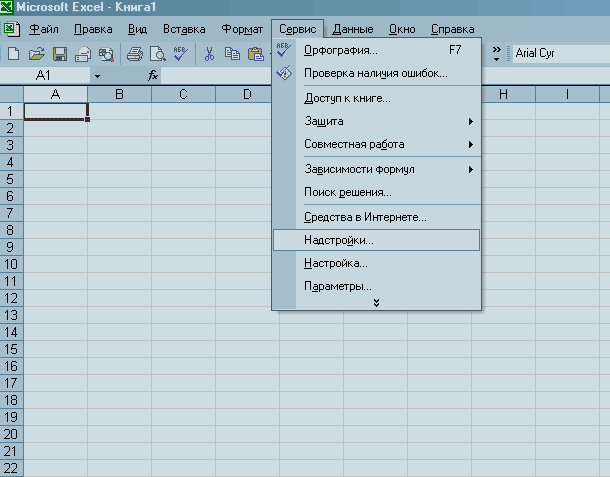Expand the Защита submenu

(471, 121)
